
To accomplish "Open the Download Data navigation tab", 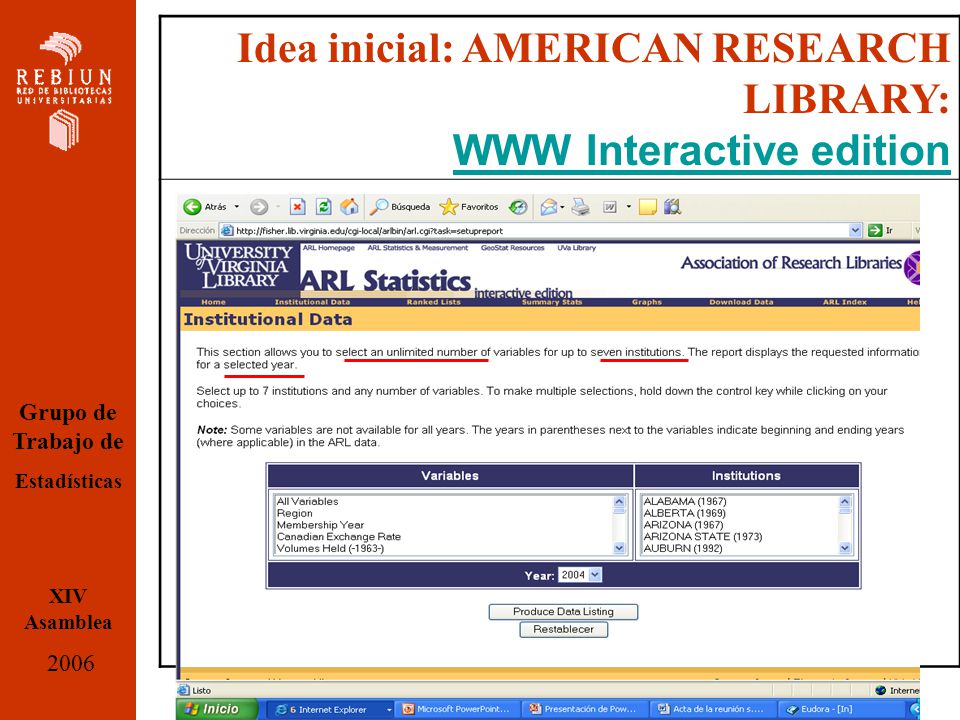I will pos(741,302).
